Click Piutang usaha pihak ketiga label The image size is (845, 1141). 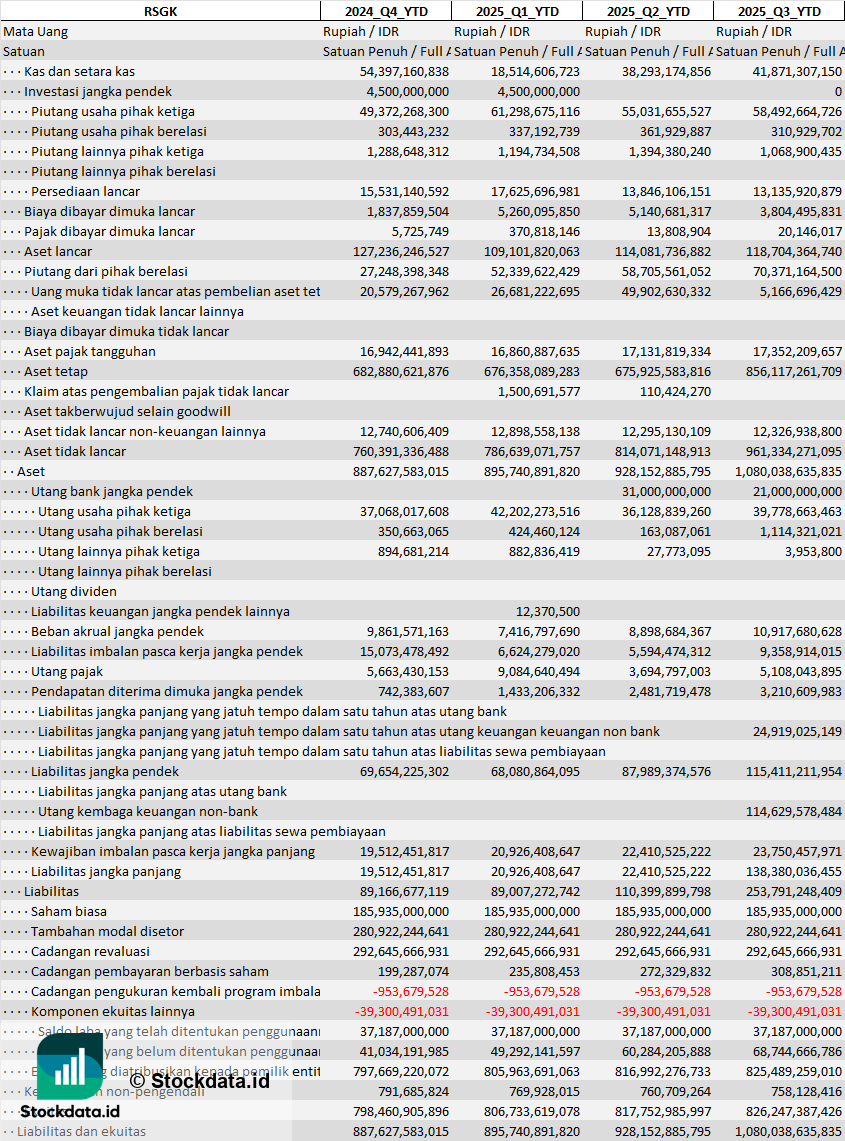(x=113, y=111)
